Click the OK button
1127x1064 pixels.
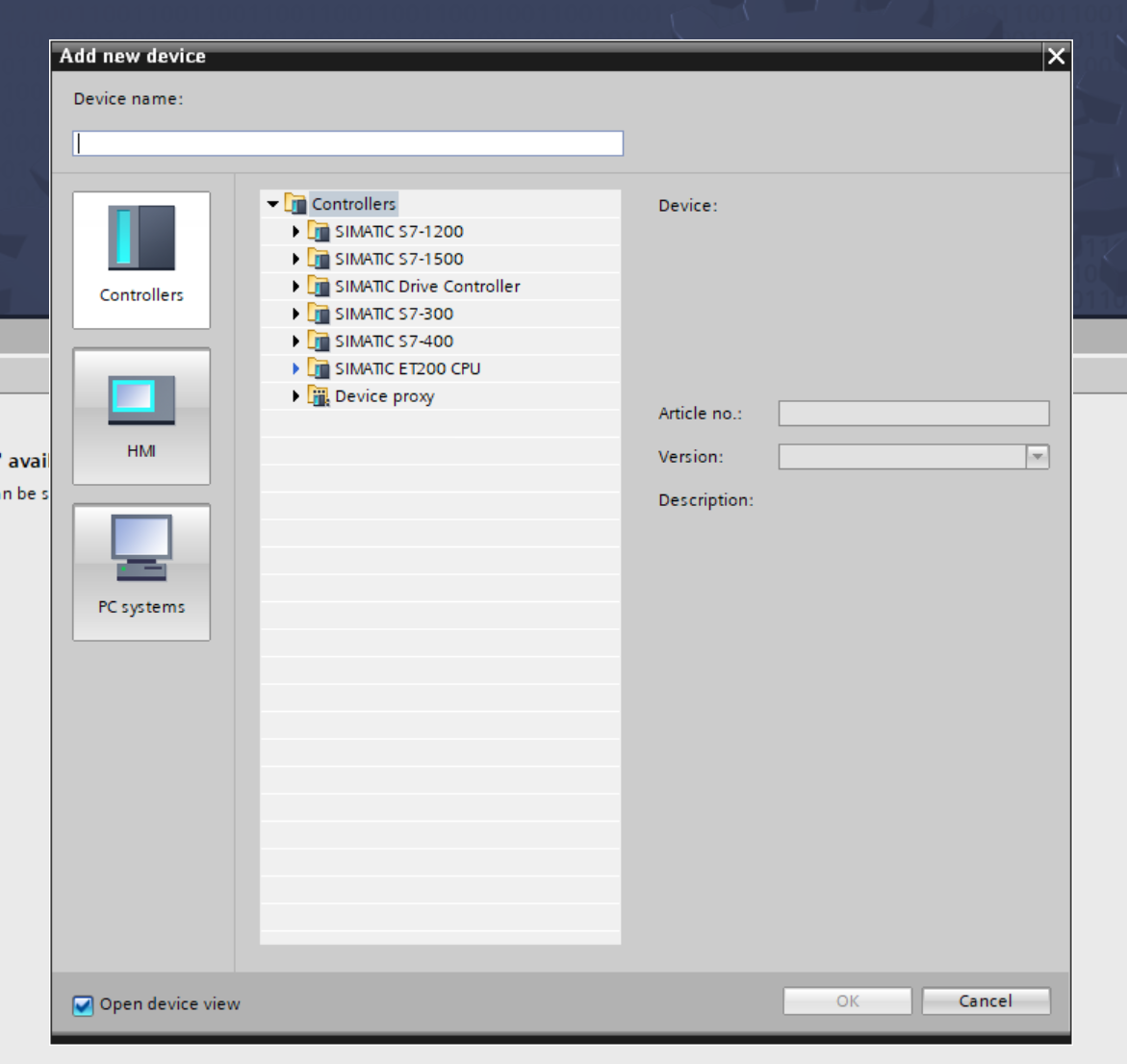pos(847,1001)
